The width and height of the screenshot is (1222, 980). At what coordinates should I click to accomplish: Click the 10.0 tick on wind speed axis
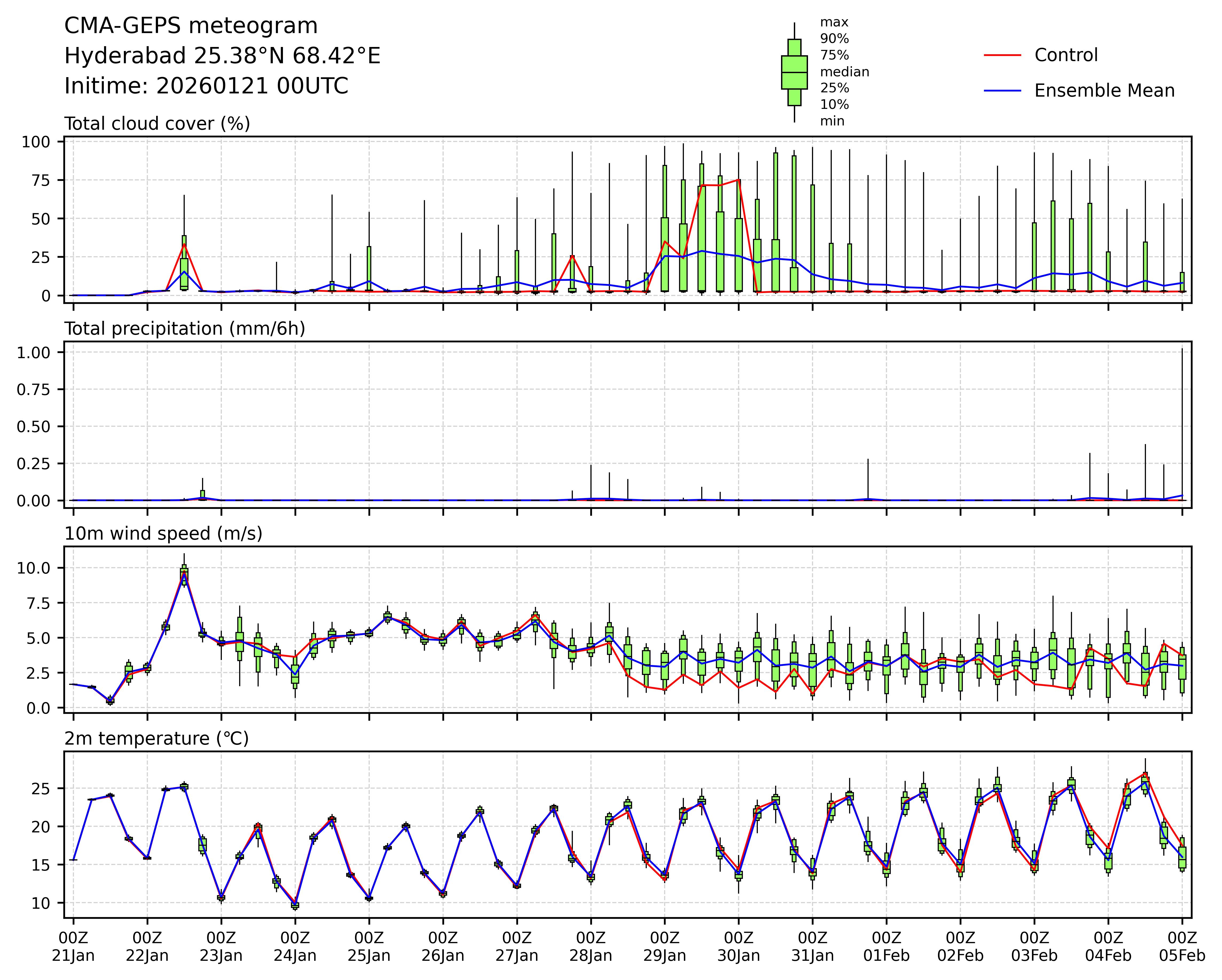[33, 568]
